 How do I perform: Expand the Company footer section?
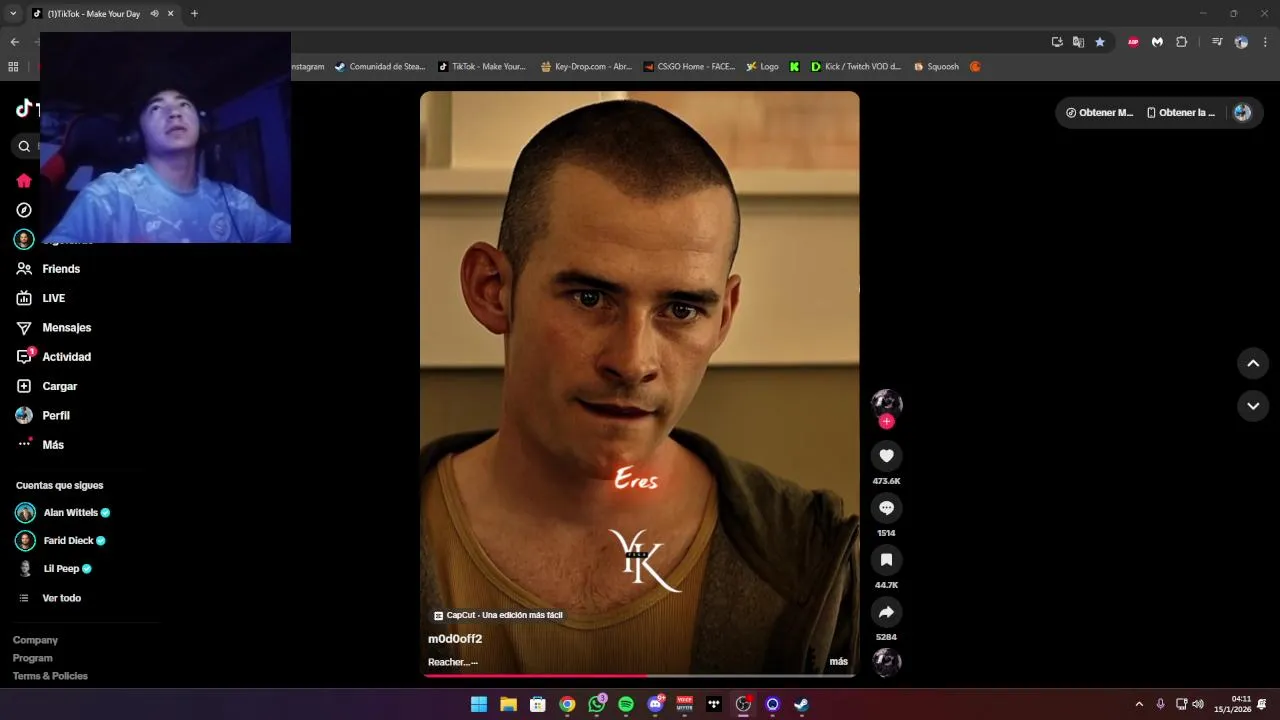[35, 640]
